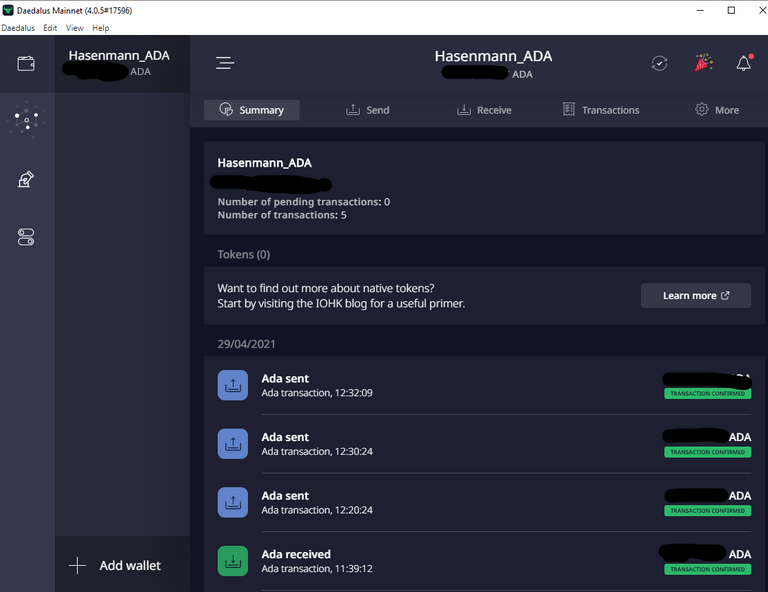Viewport: 768px width, 592px height.
Task: Click the plus icon beside Add wallet
Action: 77,566
